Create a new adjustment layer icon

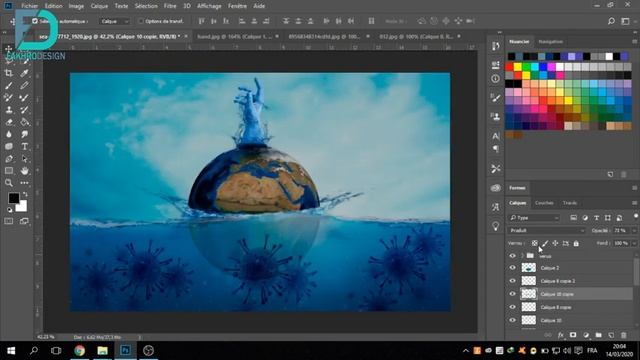pyautogui.click(x=586, y=335)
